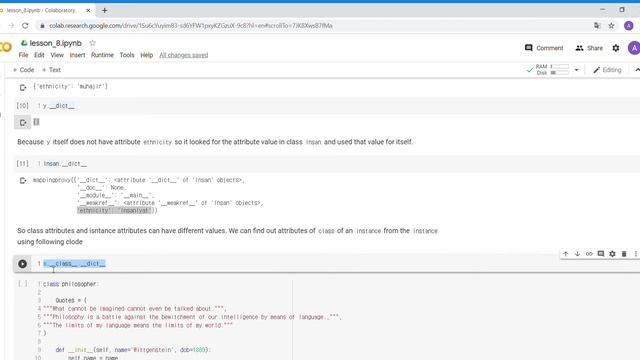The width and height of the screenshot is (640, 360).
Task: Open Colab settings gear
Action: tap(616, 48)
